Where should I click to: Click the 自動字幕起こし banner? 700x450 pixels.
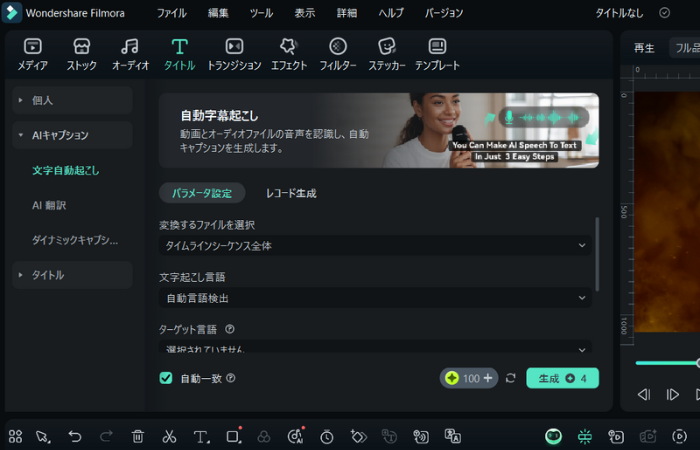(x=379, y=130)
